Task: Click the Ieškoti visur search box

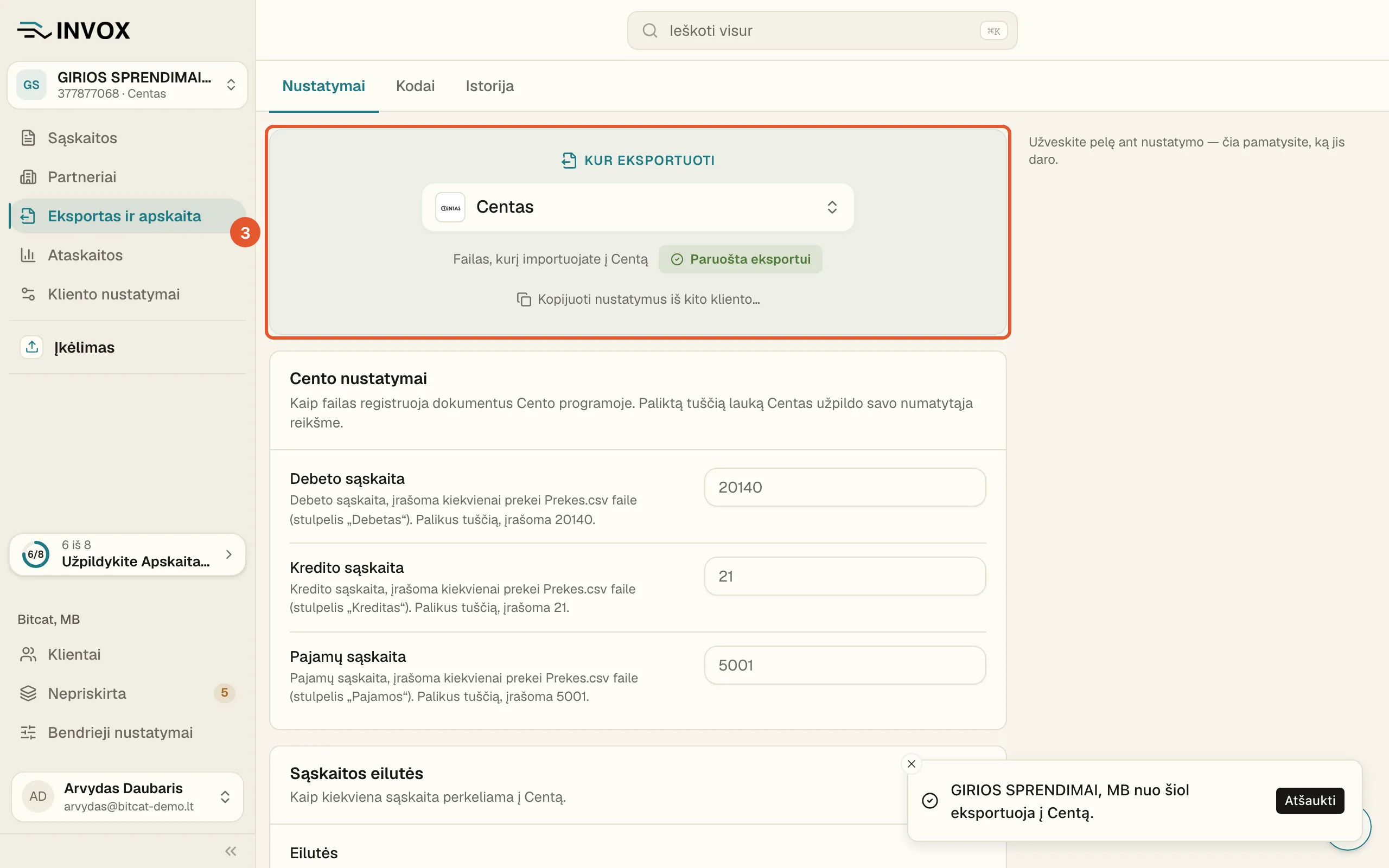Action: (x=822, y=30)
